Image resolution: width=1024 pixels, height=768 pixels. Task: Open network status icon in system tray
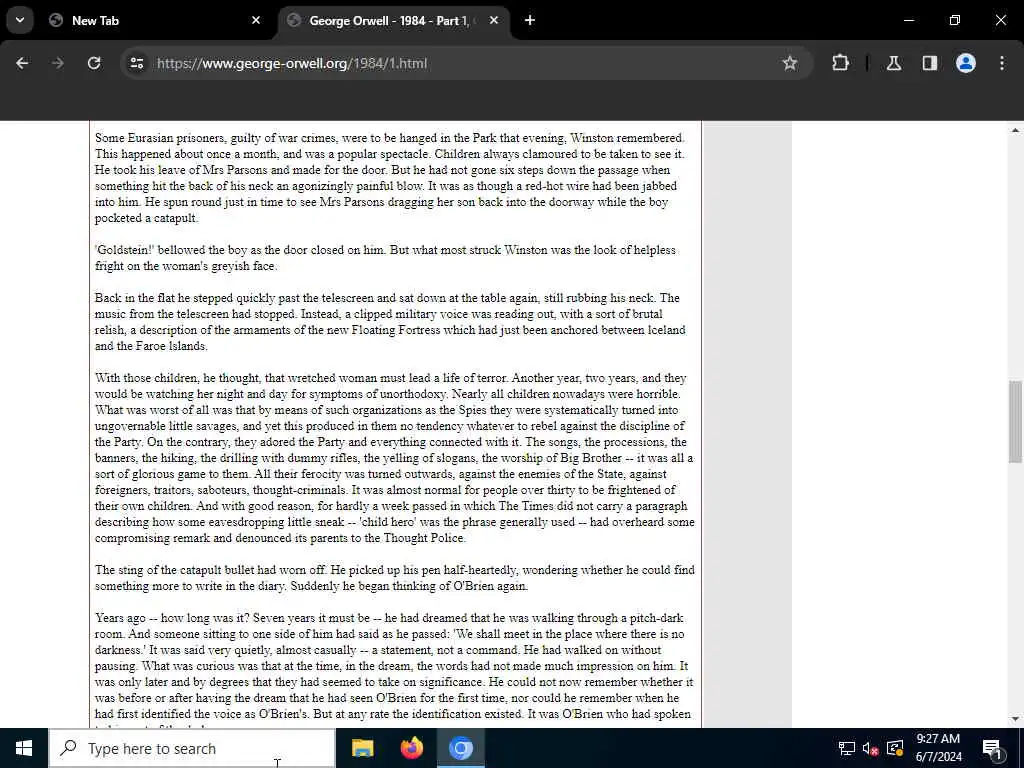[x=847, y=748]
